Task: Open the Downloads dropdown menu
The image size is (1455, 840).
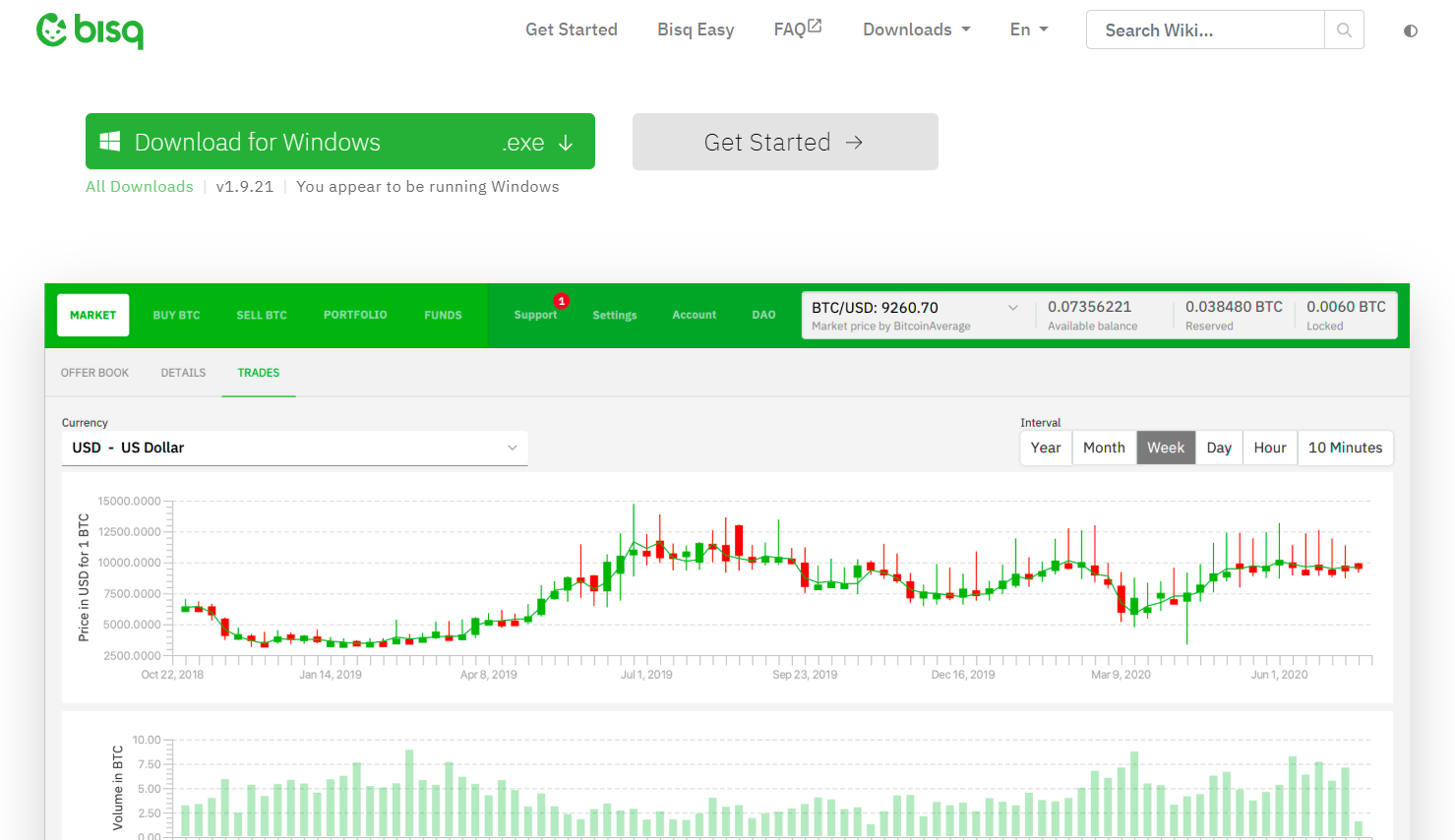Action: [917, 30]
